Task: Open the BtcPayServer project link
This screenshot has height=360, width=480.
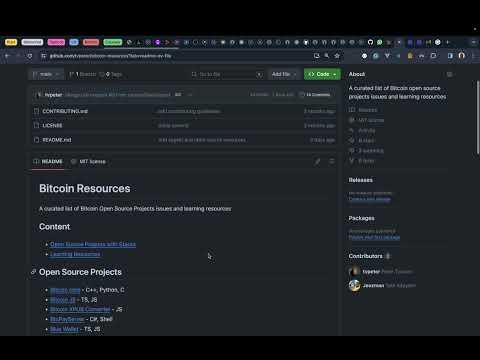Action: coord(67,319)
